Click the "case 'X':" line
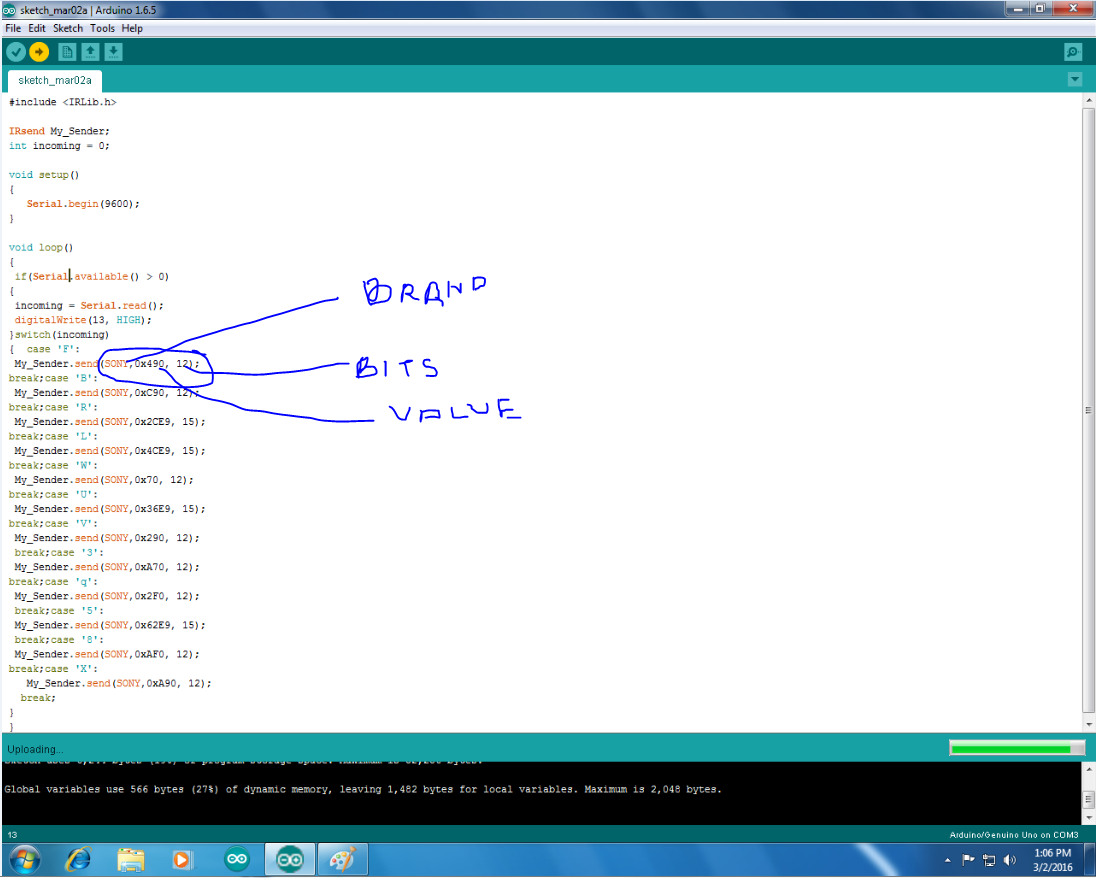The height and width of the screenshot is (878, 1096). coord(53,669)
